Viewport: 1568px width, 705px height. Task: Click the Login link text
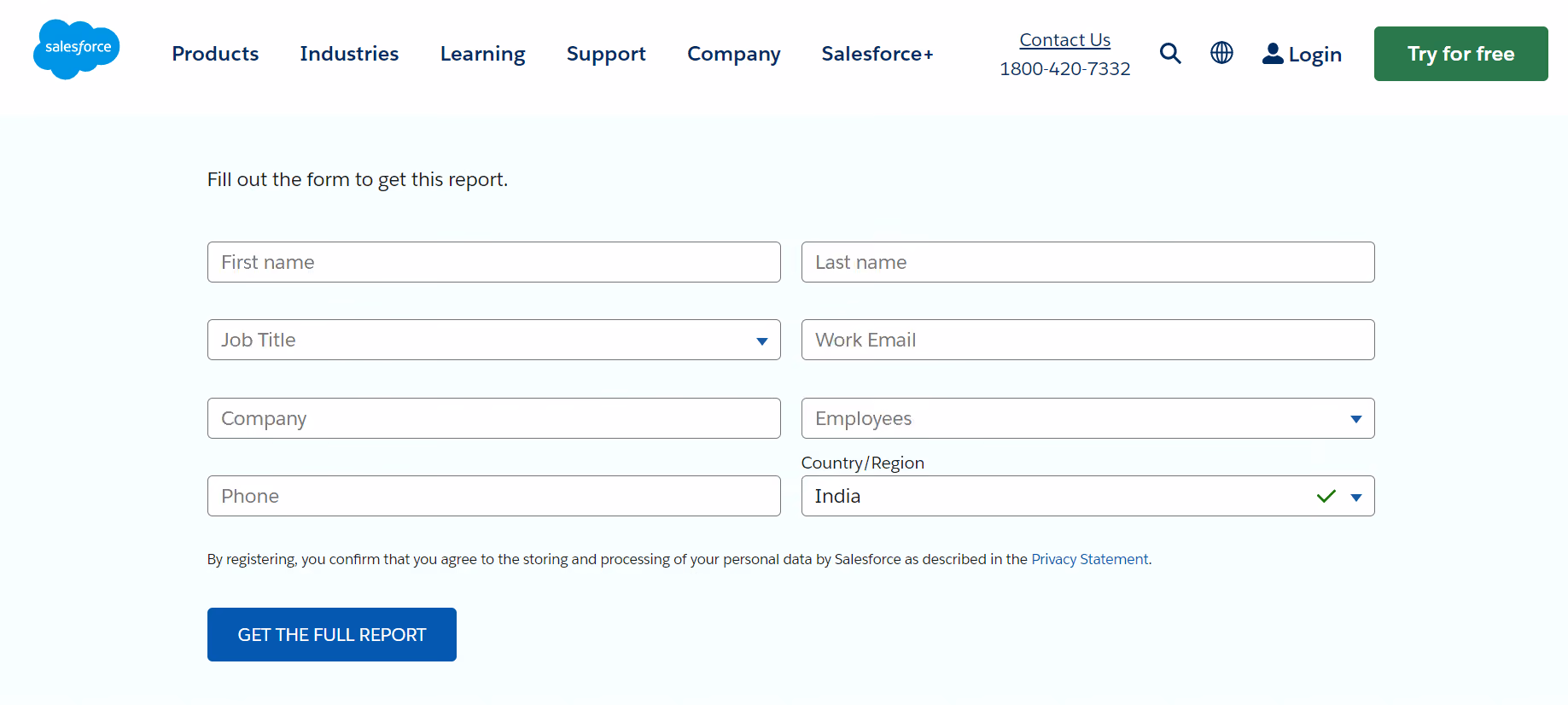pos(1314,55)
